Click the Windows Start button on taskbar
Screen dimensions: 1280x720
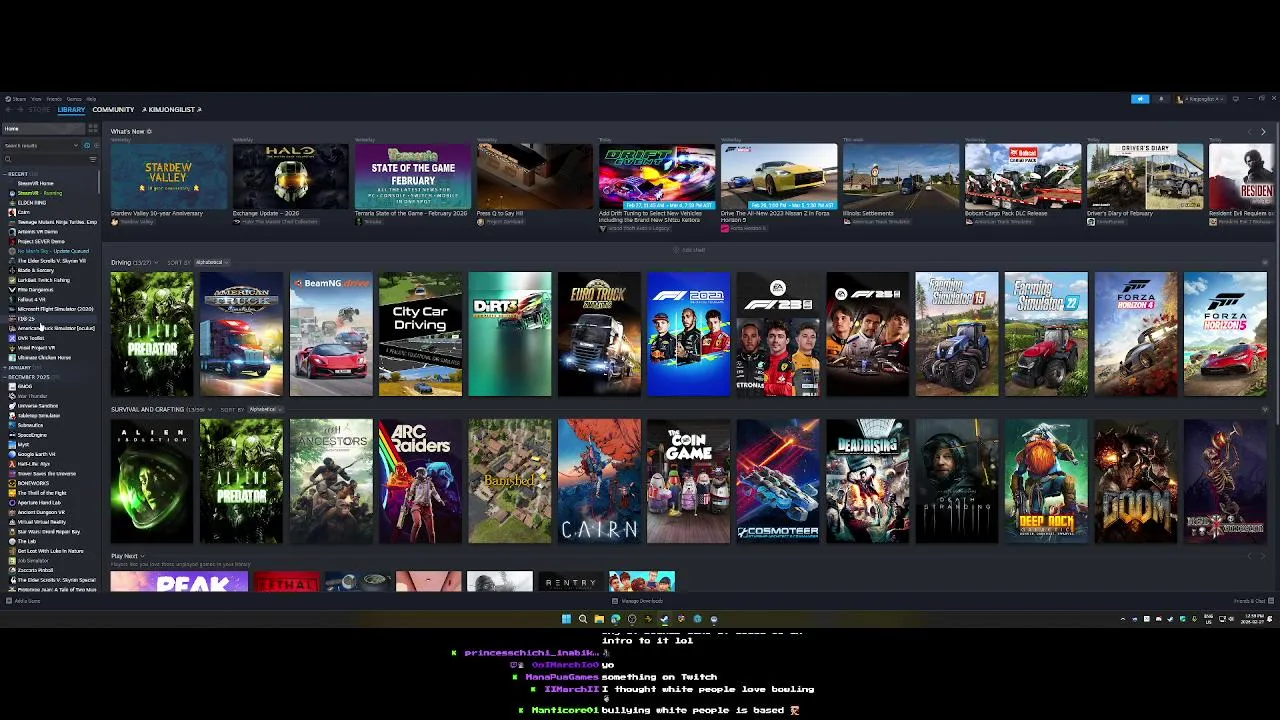(566, 619)
